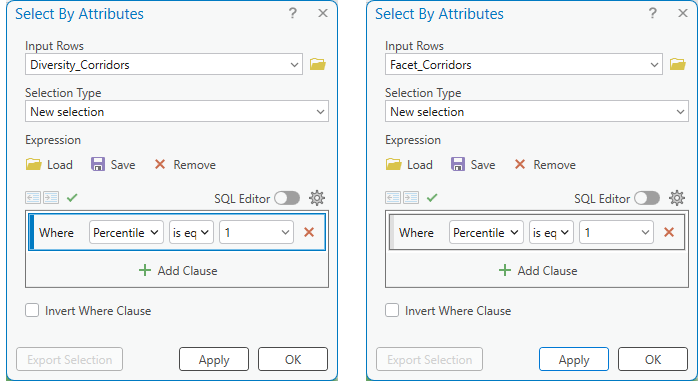This screenshot has height=381, width=700.
Task: Check Invert Where Clause, Facet_Corridors dialog
Action: pyautogui.click(x=392, y=310)
